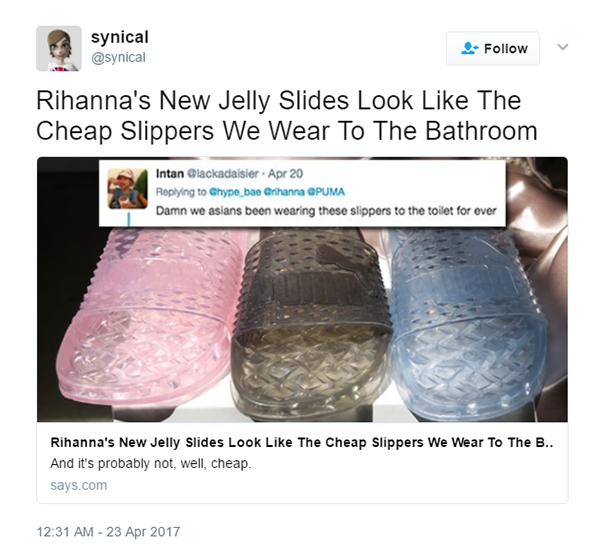This screenshot has height=544, width=600.
Task: Click the synical profile avatar
Action: [59, 49]
